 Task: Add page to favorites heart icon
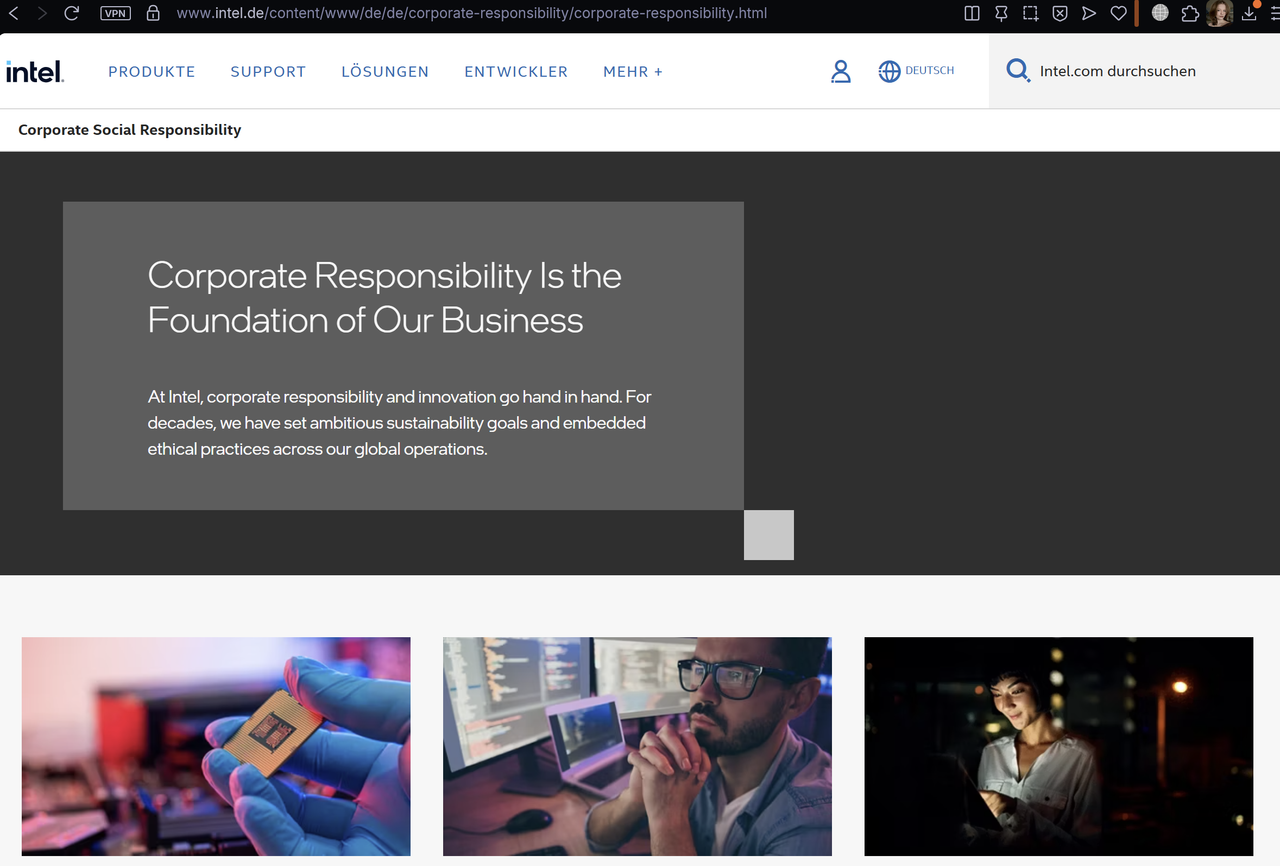point(1119,13)
